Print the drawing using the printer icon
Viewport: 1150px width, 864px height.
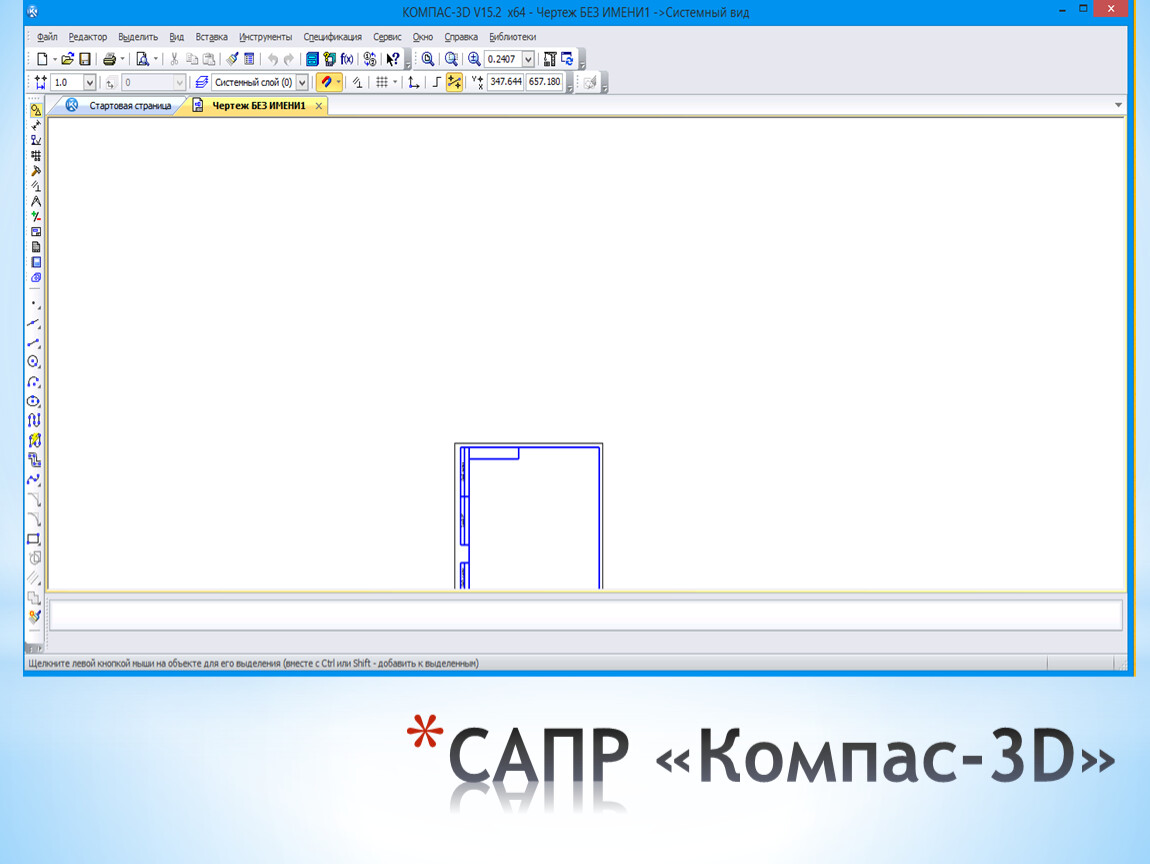pyautogui.click(x=109, y=59)
